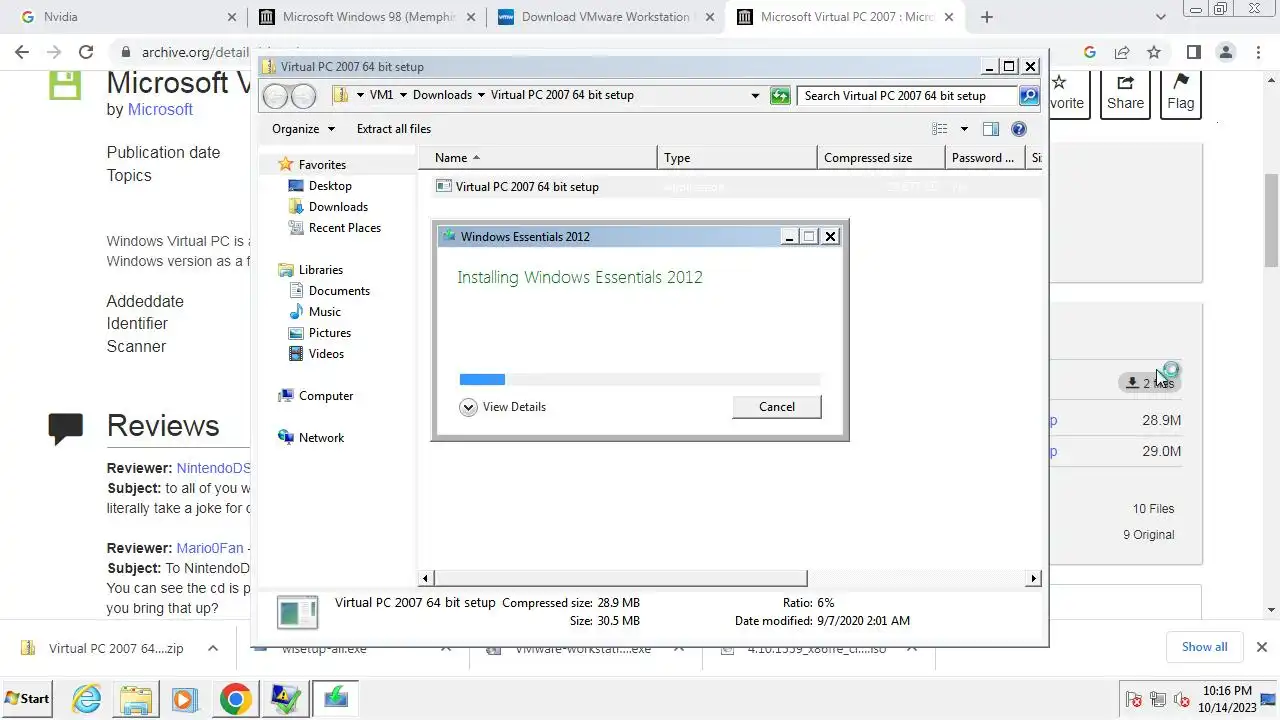
Task: Open Microsoft author link
Action: pyautogui.click(x=160, y=110)
